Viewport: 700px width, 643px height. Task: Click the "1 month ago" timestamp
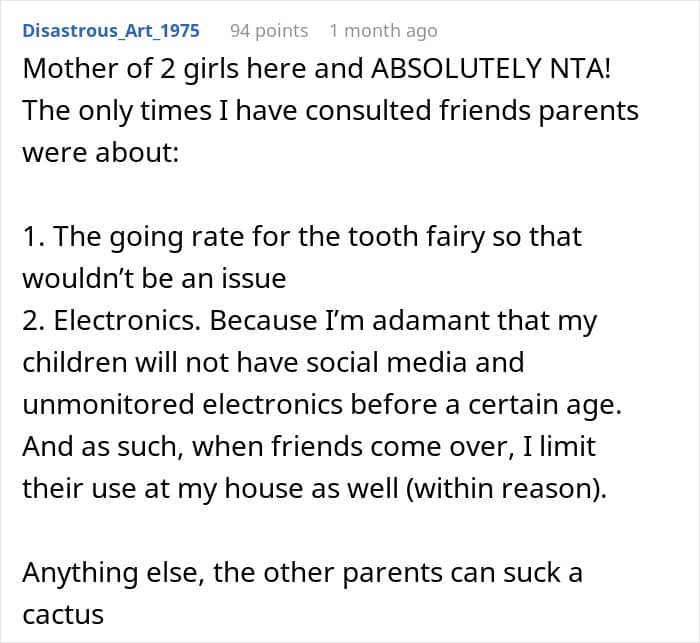pyautogui.click(x=383, y=30)
